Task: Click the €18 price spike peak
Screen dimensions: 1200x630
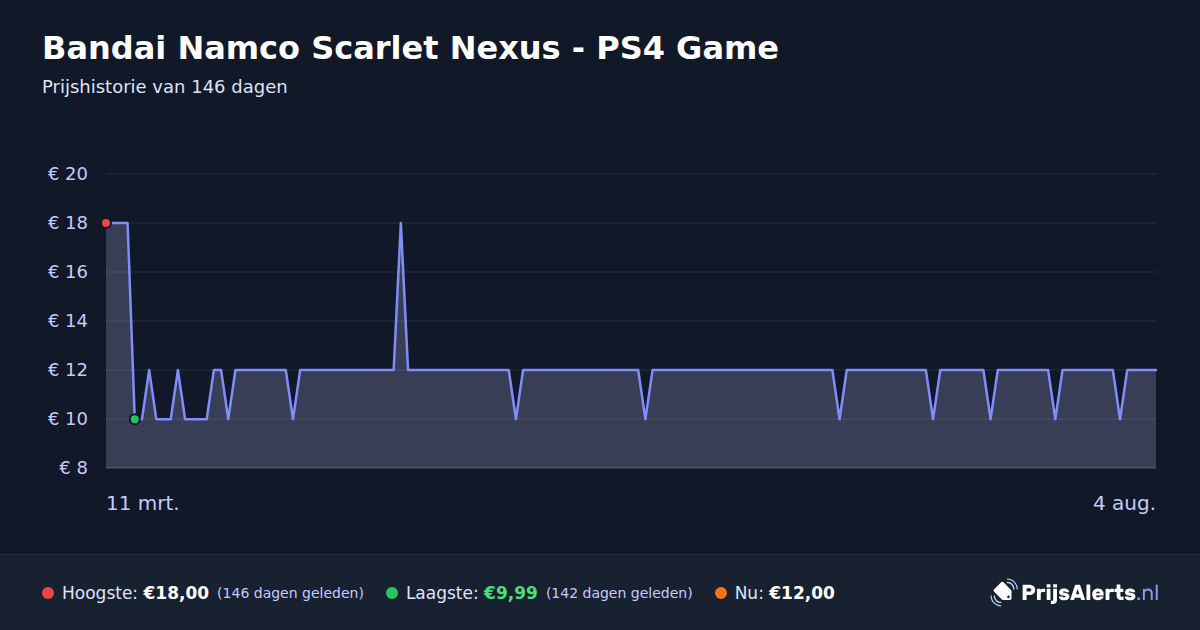Action: coord(400,223)
